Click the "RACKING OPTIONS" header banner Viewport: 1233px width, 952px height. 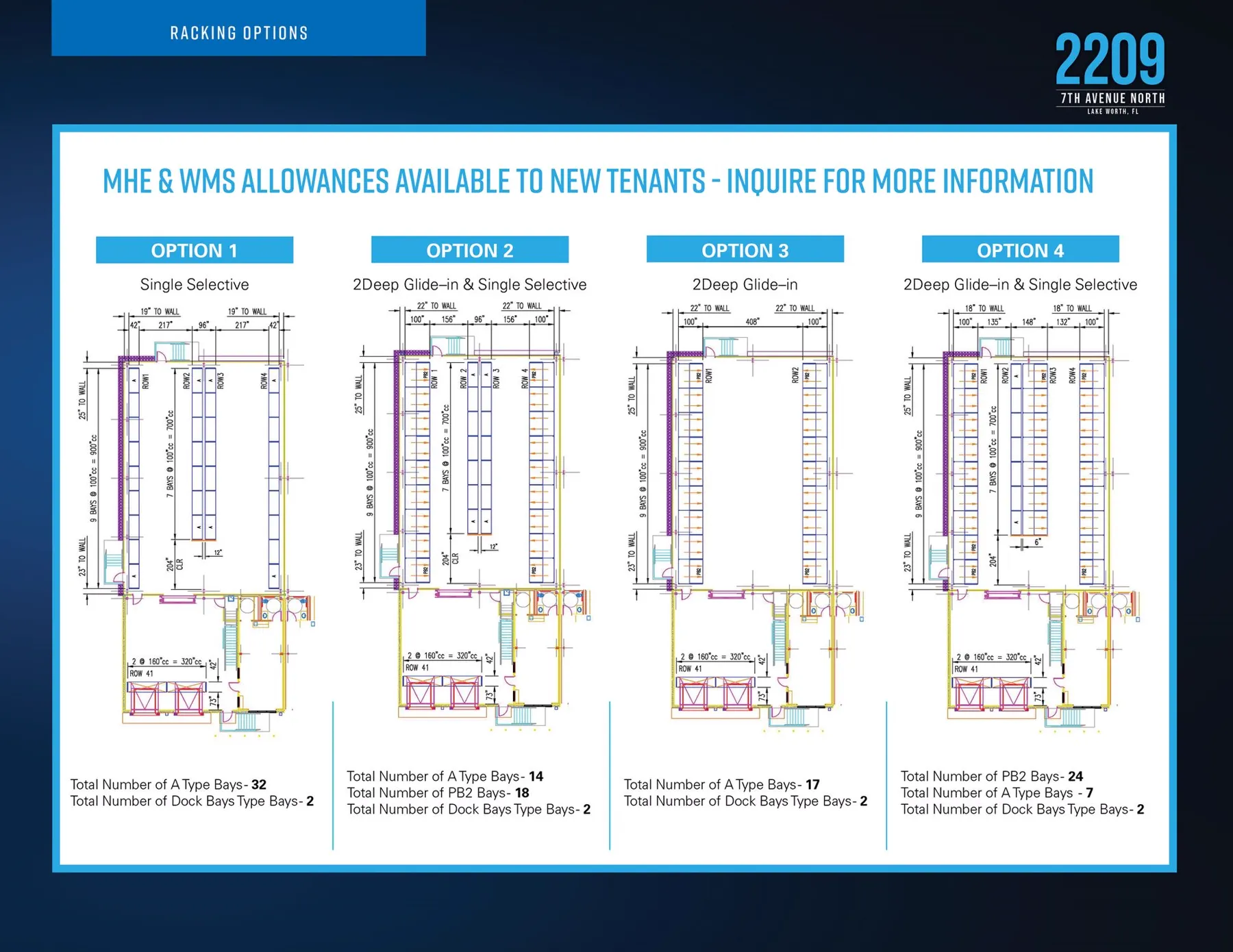tap(238, 28)
